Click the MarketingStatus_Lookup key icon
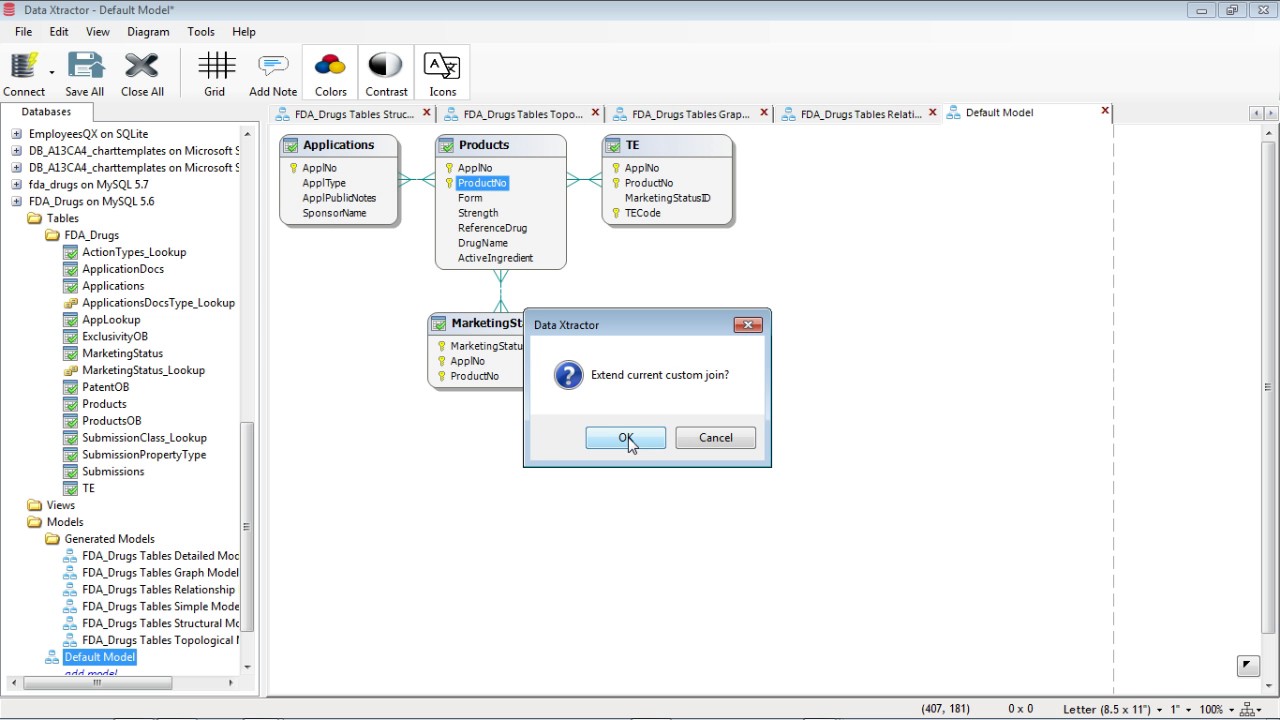 click(x=70, y=370)
